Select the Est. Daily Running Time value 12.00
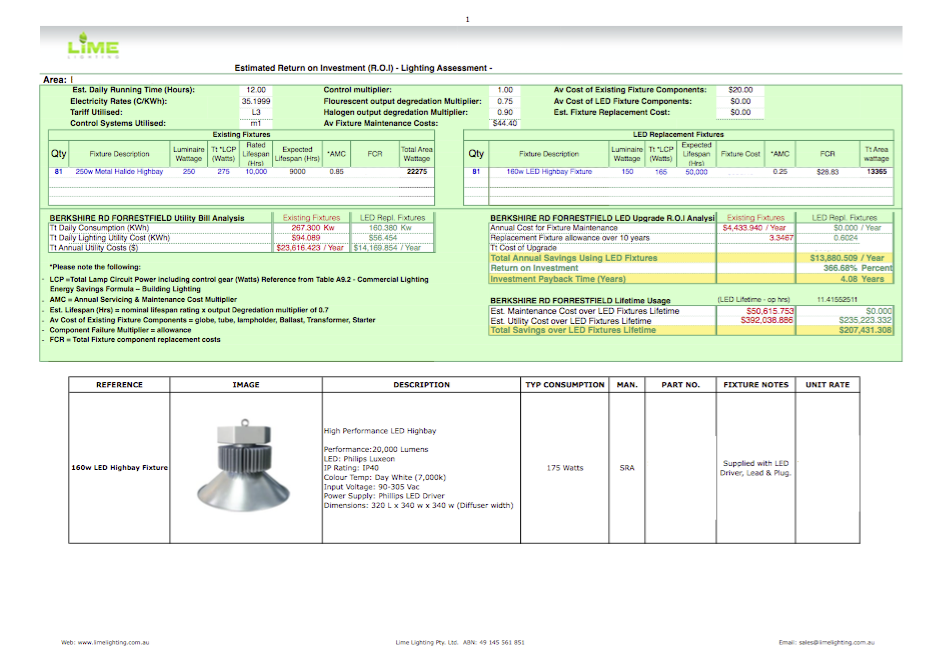The image size is (935, 661). click(x=256, y=90)
